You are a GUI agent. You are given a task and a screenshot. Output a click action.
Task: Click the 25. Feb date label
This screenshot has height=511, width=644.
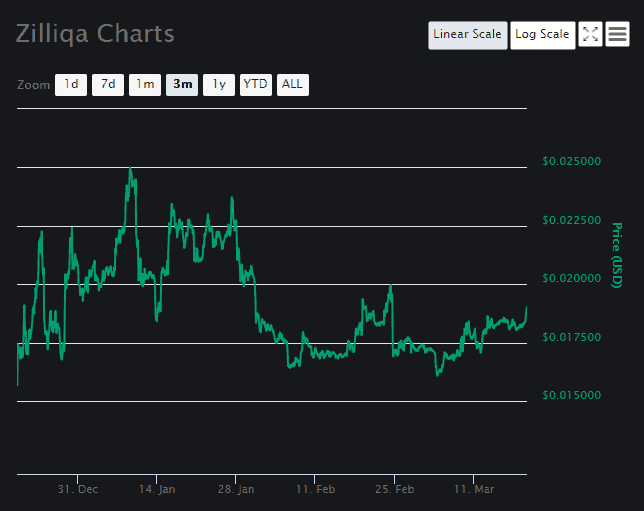click(394, 489)
